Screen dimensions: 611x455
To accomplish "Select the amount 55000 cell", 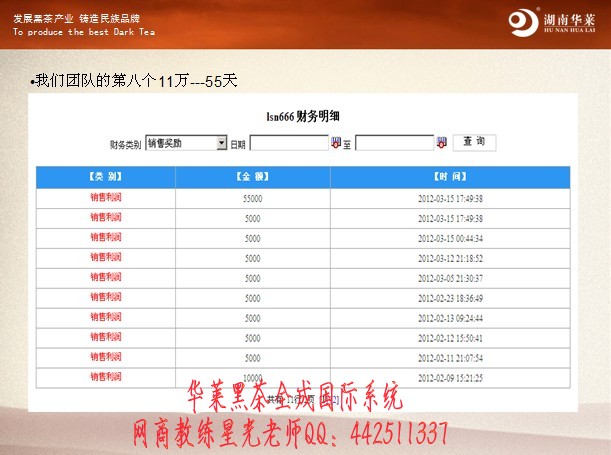I will pos(253,199).
